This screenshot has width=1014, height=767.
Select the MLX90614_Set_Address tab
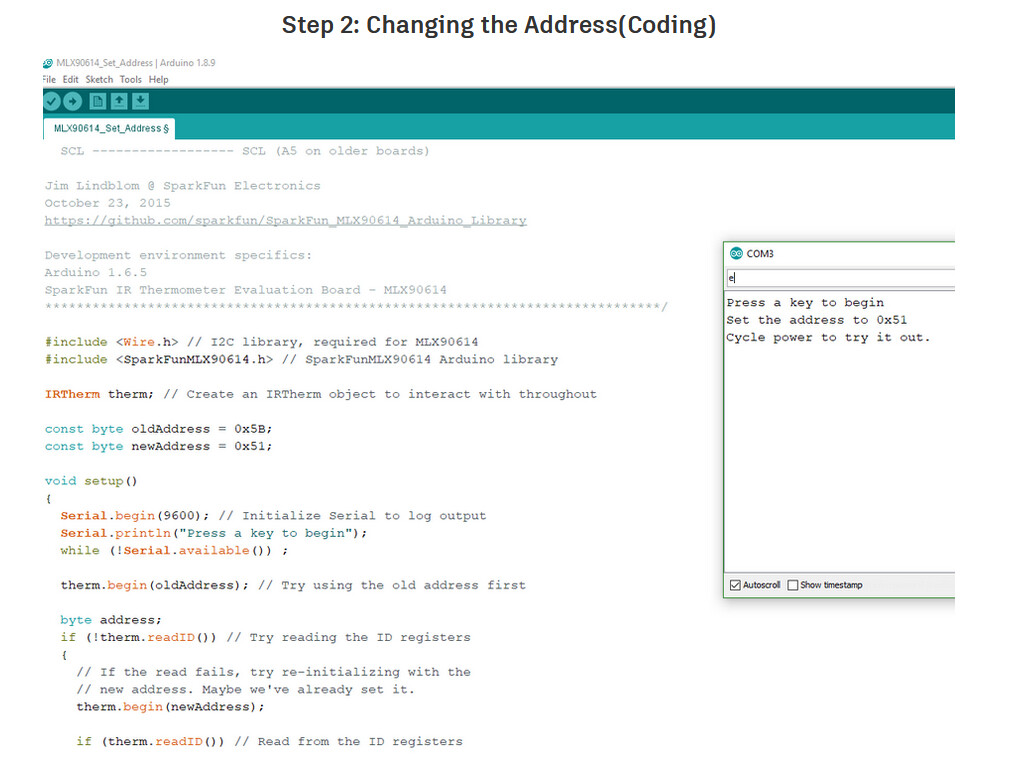point(110,129)
